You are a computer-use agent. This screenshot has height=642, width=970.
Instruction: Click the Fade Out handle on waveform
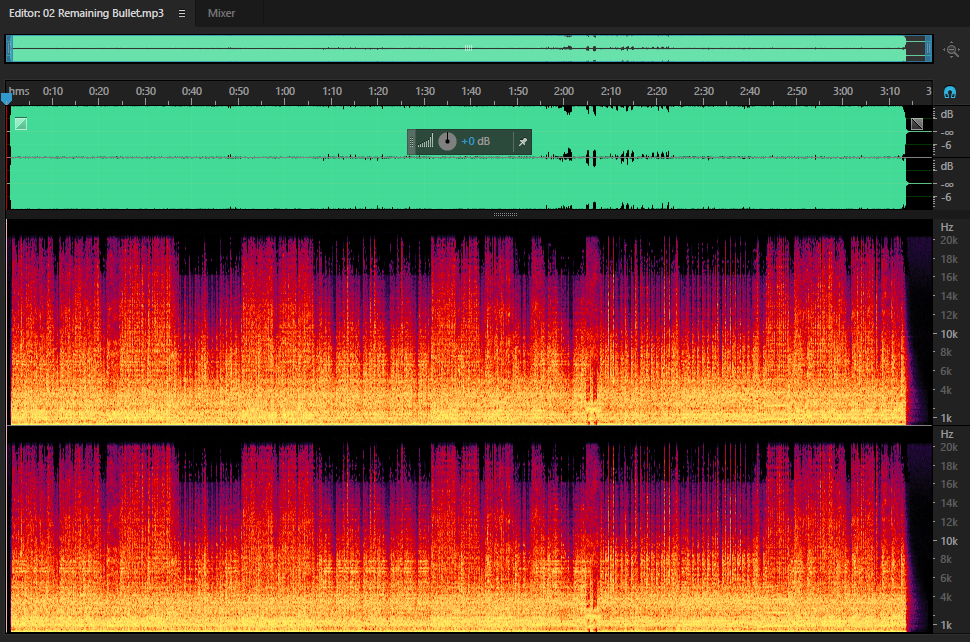917,124
